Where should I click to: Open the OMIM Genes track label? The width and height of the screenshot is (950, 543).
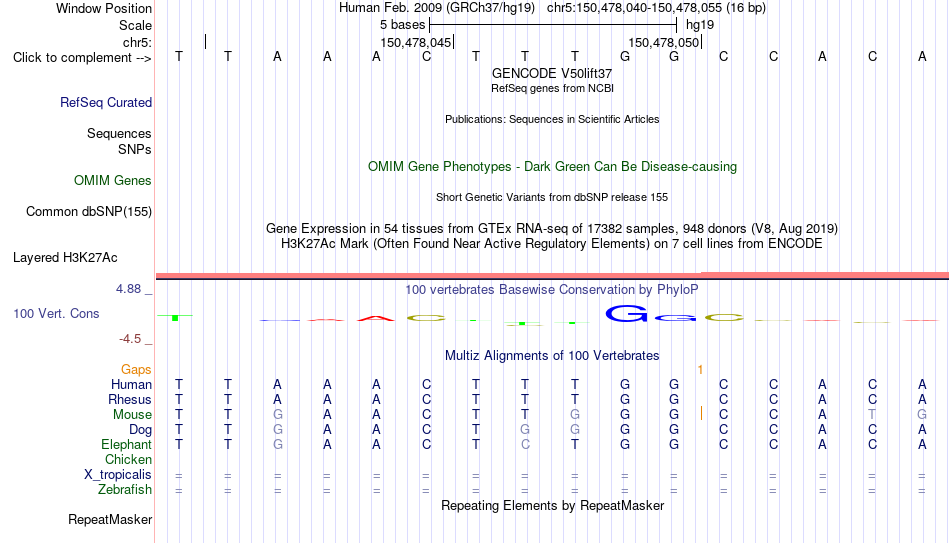pos(112,181)
